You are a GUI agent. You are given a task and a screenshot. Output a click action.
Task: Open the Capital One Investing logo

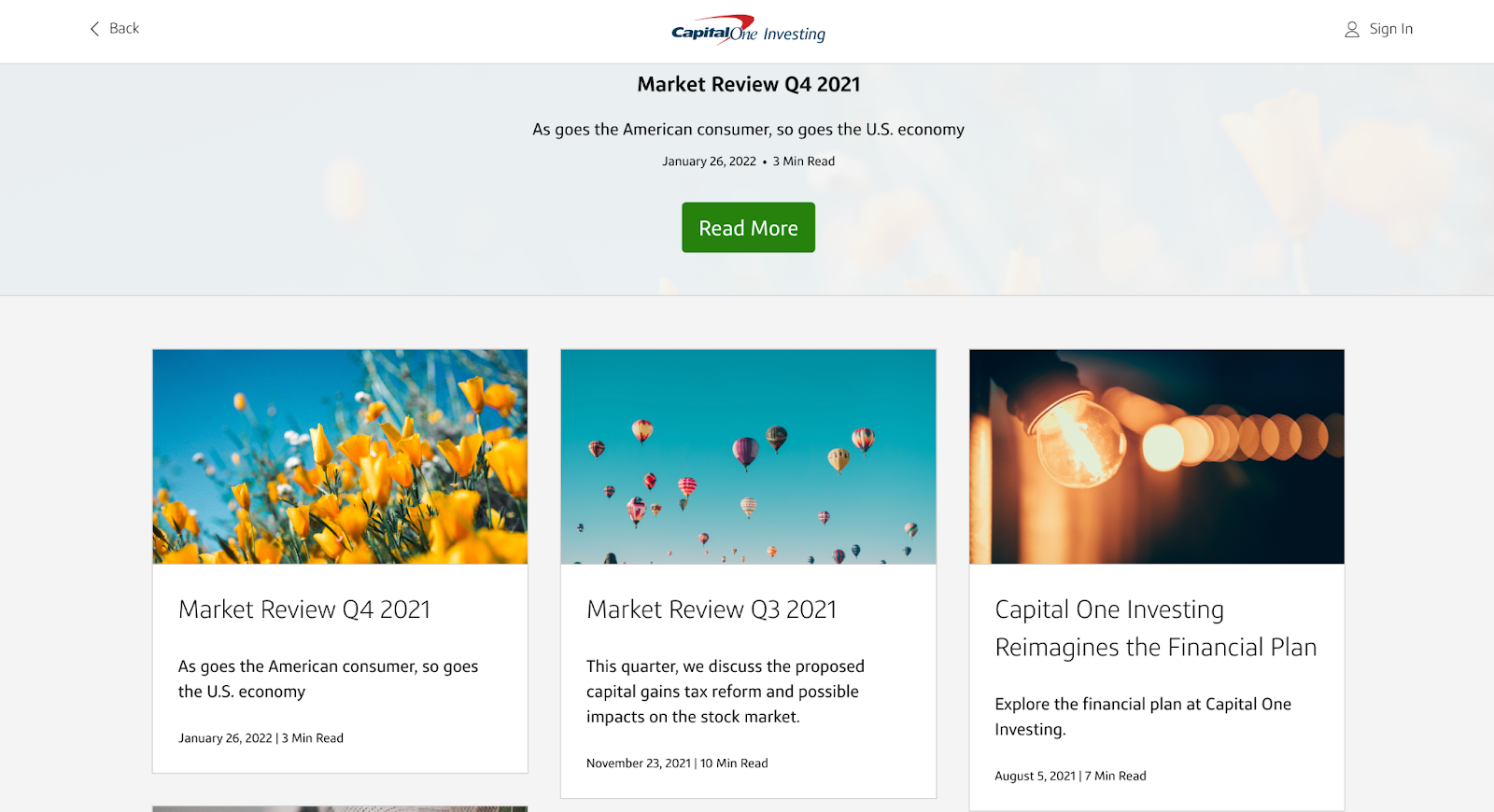[x=748, y=30]
